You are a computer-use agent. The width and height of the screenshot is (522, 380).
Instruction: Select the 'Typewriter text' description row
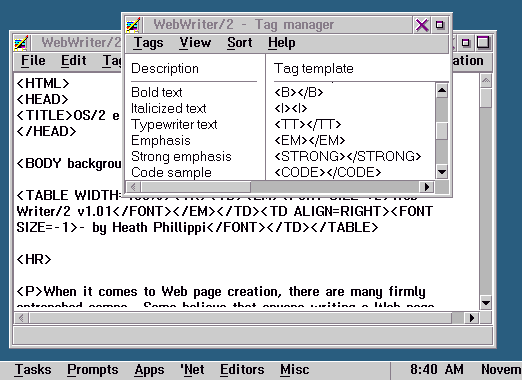pyautogui.click(x=174, y=125)
